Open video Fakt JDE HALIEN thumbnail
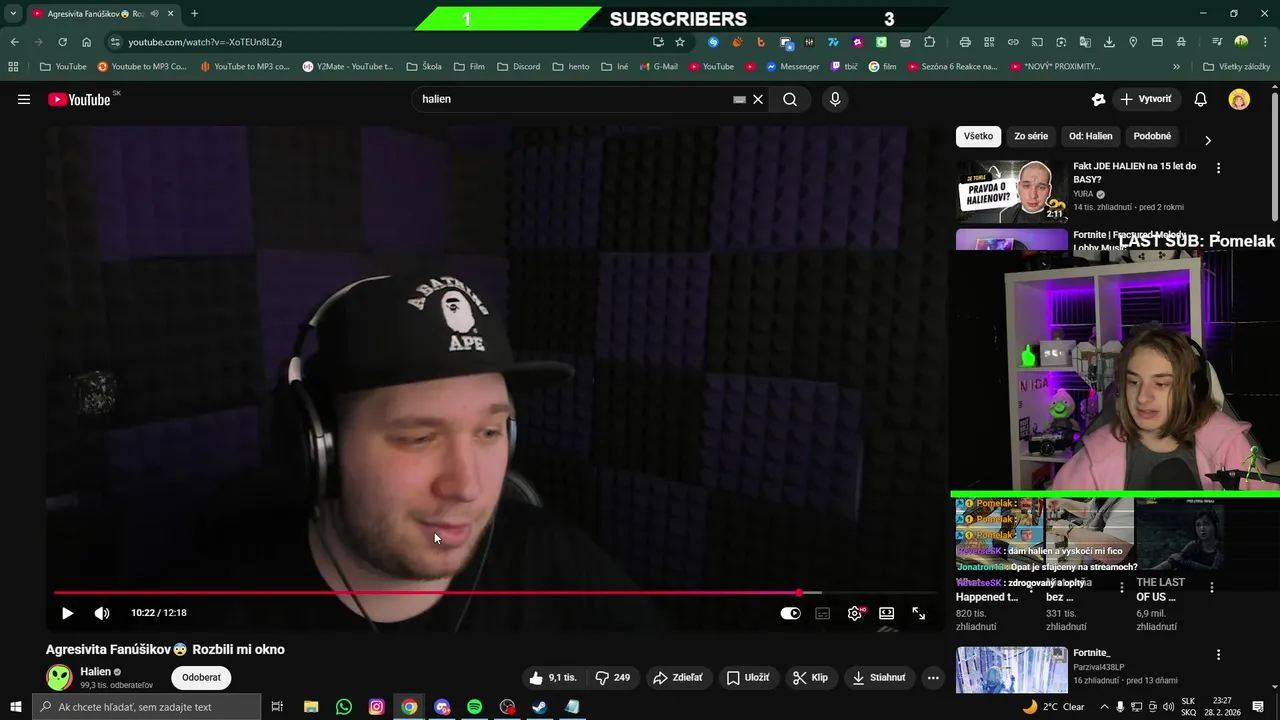The image size is (1280, 720). point(1011,191)
